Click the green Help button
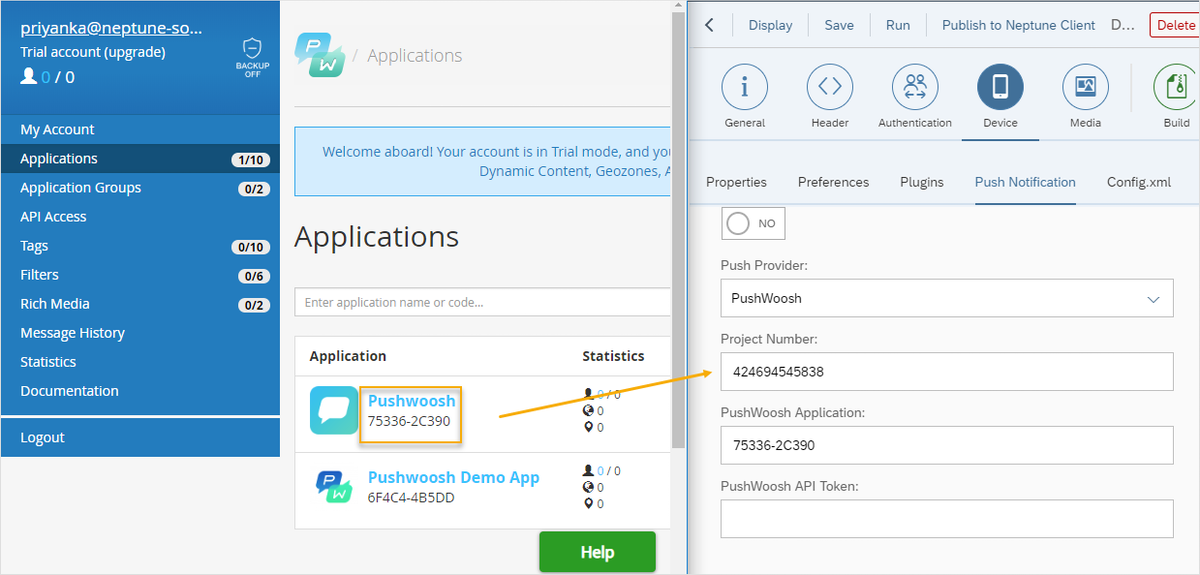This screenshot has height=575, width=1200. coord(597,552)
